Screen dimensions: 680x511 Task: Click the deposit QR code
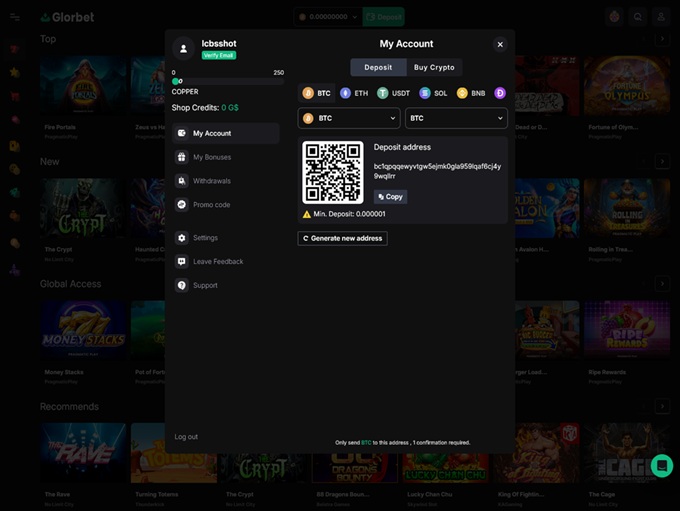point(333,172)
